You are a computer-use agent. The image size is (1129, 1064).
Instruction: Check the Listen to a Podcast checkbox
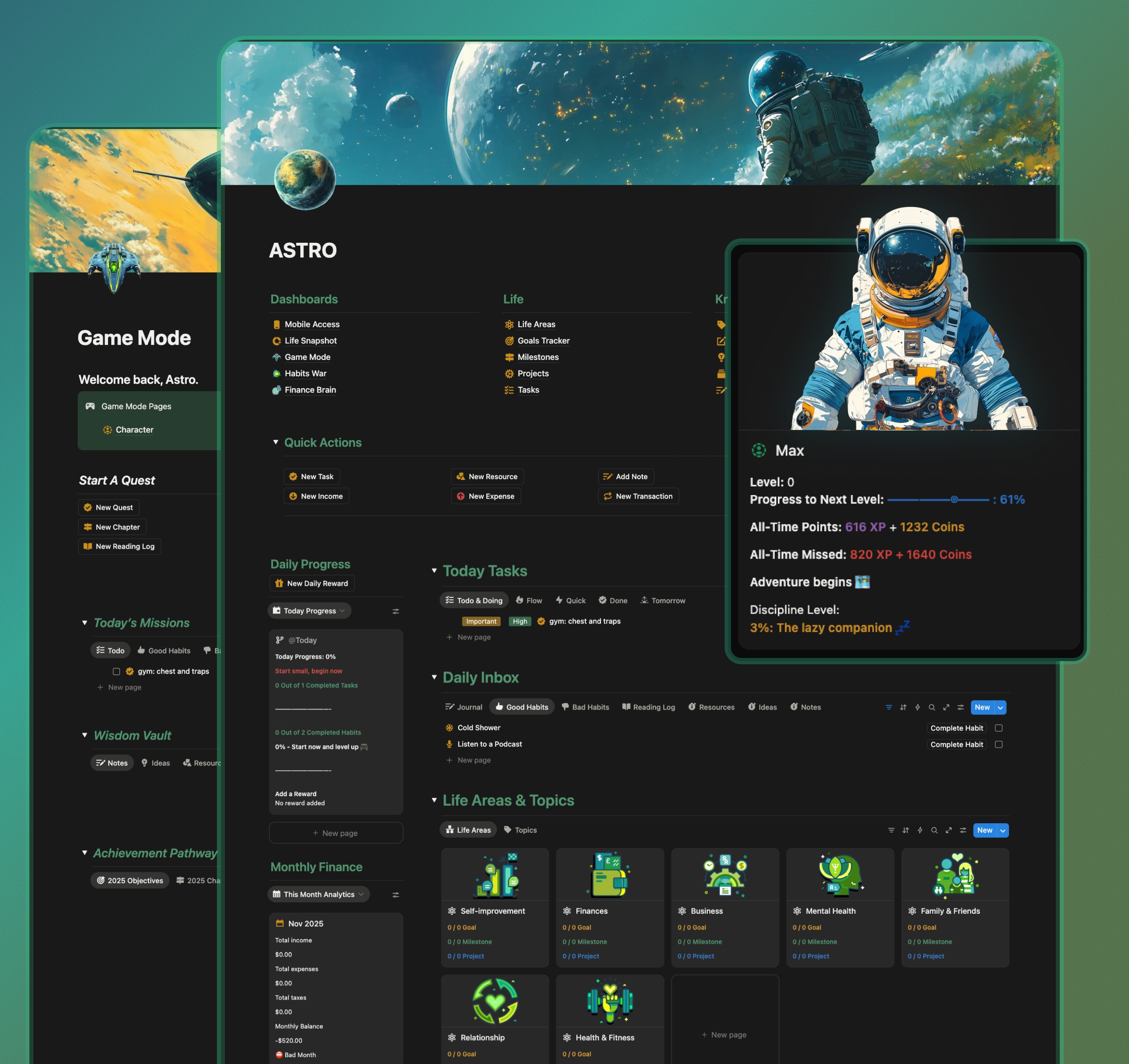pos(998,744)
